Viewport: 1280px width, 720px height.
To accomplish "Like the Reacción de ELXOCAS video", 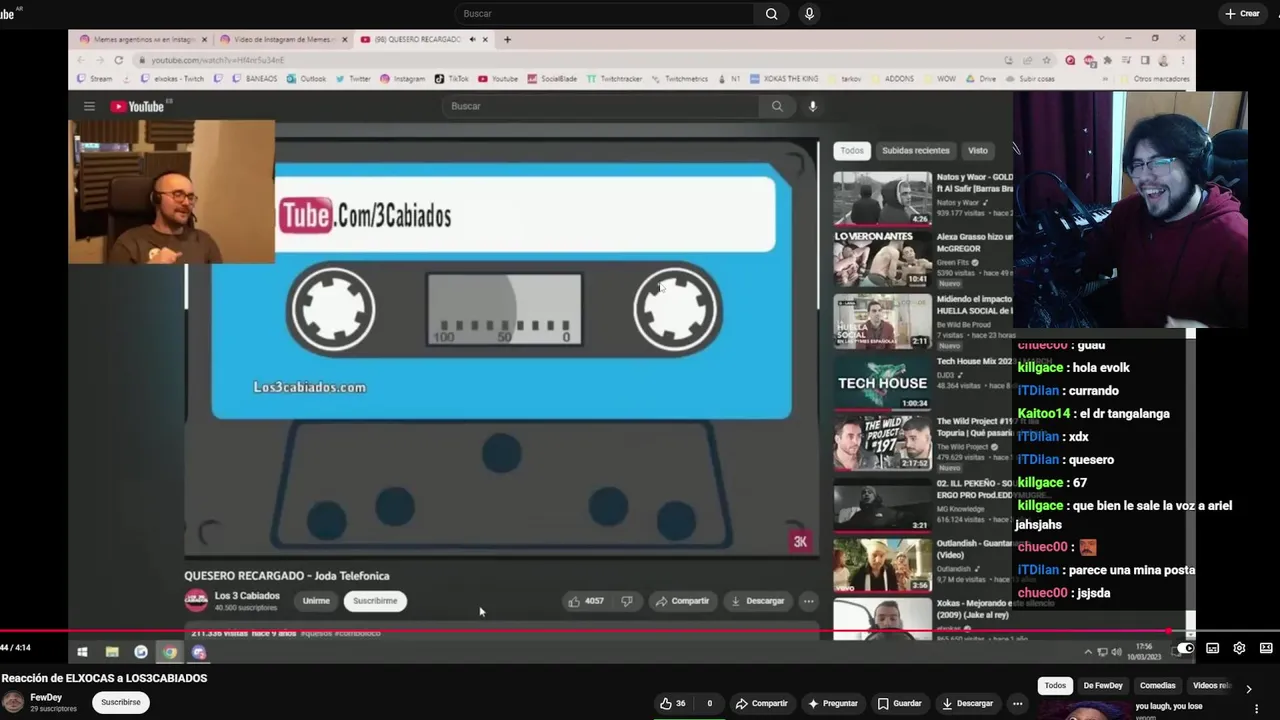I will [x=673, y=703].
